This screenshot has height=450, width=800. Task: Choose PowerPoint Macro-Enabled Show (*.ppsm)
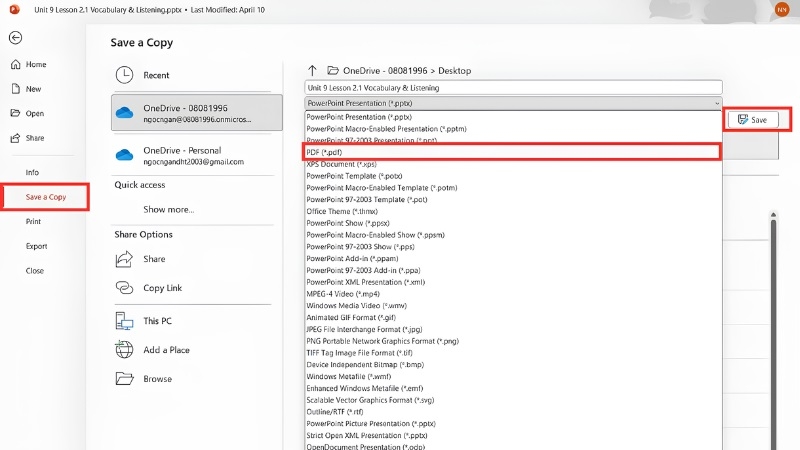click(513, 235)
